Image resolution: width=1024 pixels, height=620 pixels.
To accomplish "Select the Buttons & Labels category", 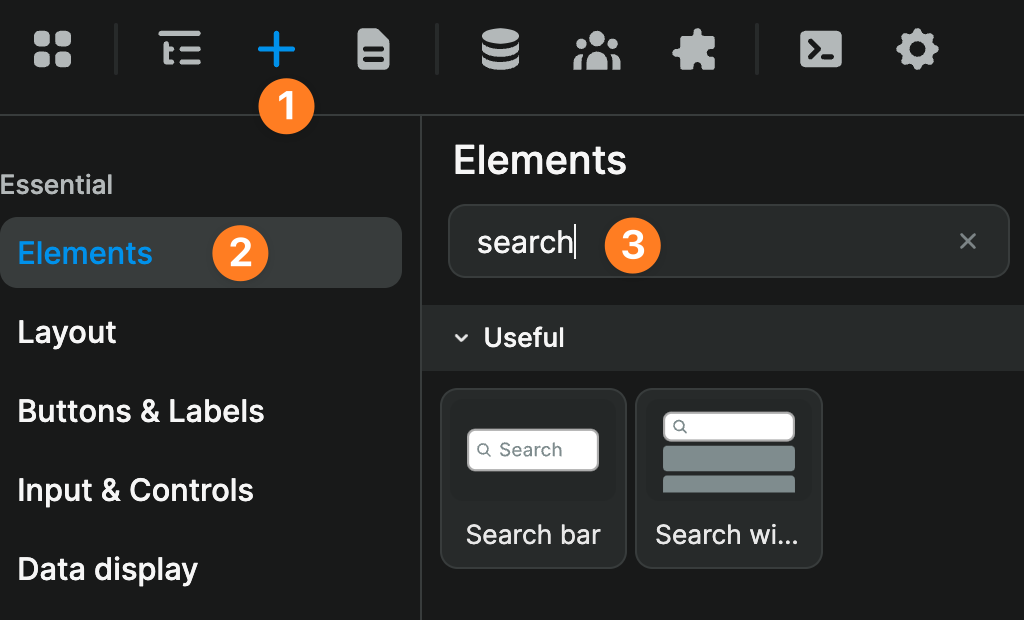I will [x=140, y=411].
